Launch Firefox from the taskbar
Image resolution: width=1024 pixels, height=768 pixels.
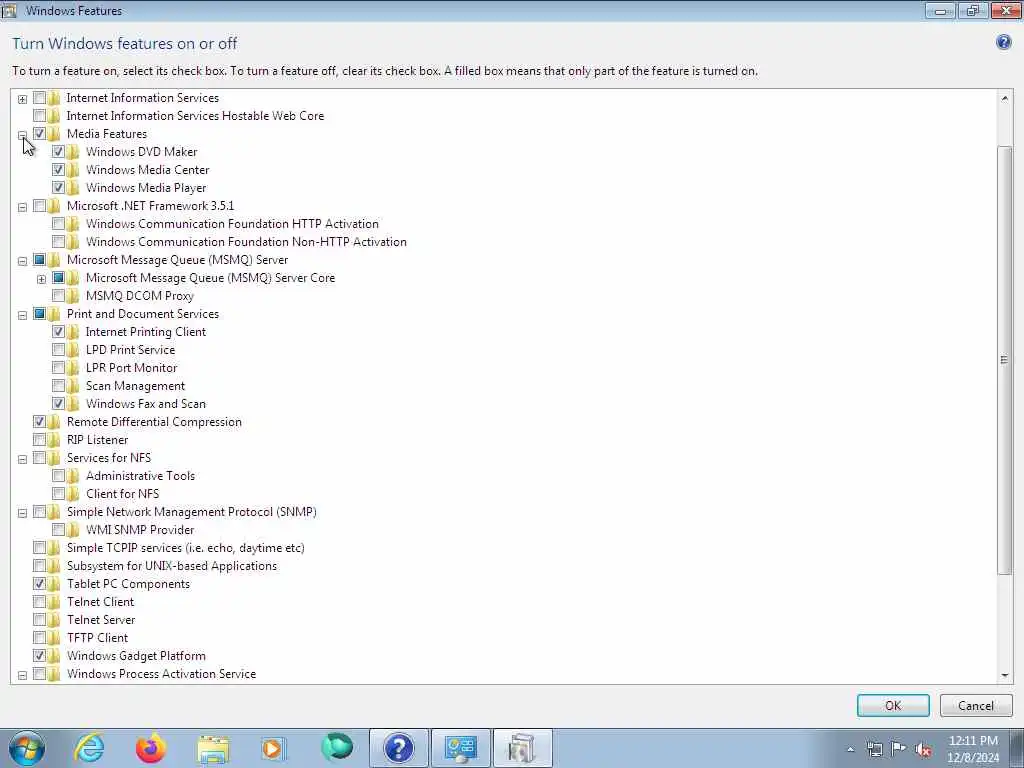pyautogui.click(x=151, y=748)
